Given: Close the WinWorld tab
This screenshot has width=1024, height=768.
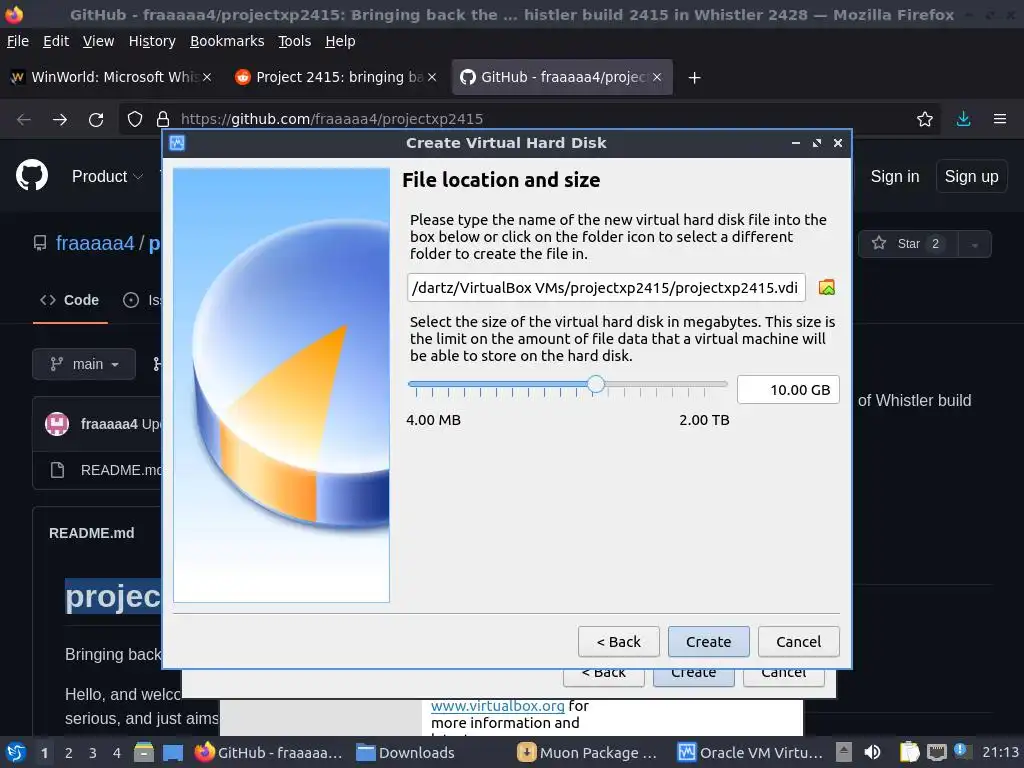Looking at the screenshot, I should (206, 77).
